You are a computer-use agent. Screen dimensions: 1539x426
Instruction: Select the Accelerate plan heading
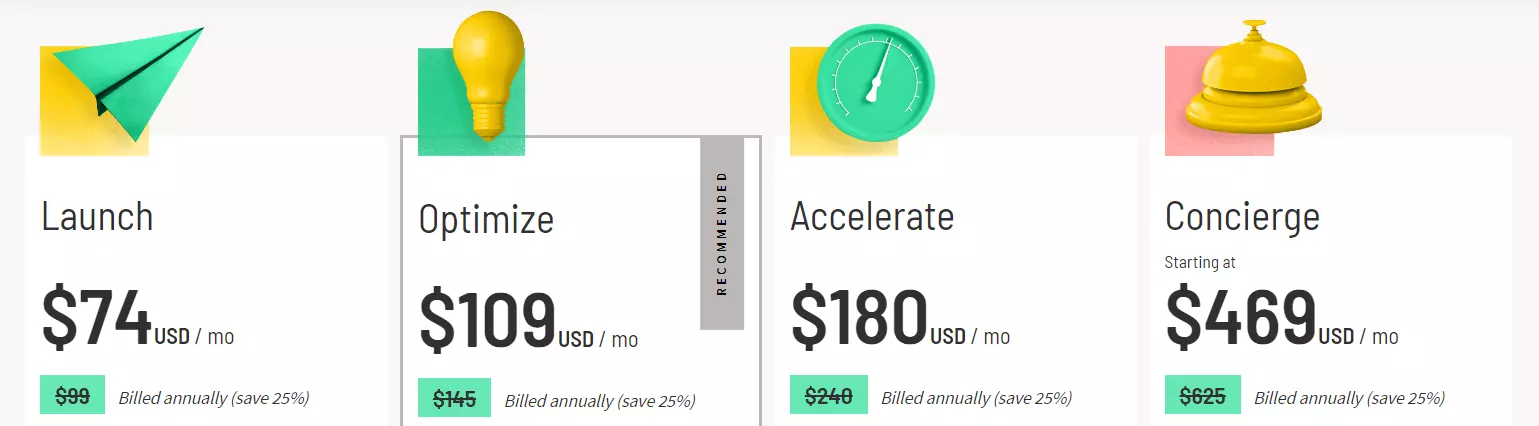tap(872, 217)
